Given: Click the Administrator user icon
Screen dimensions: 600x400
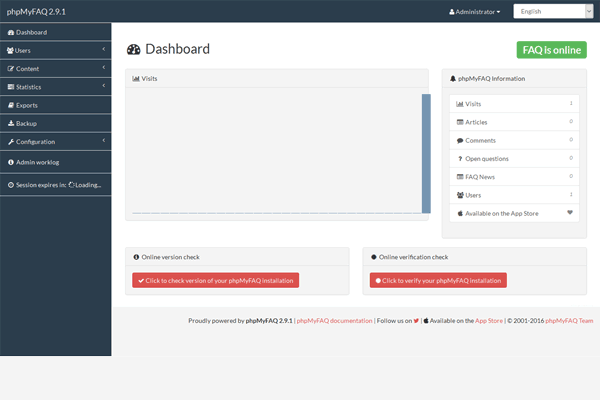Looking at the screenshot, I should [452, 12].
